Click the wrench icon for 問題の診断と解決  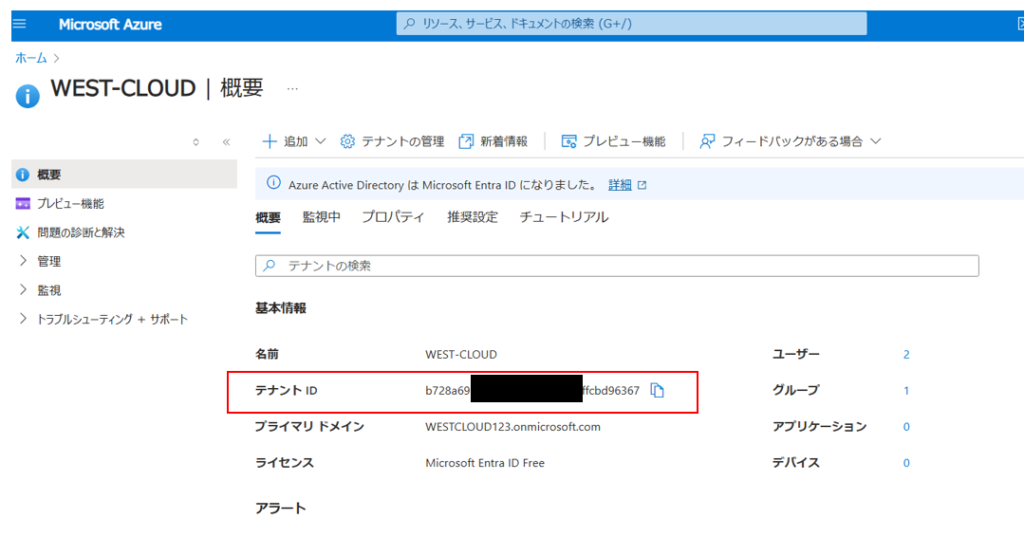pos(23,232)
